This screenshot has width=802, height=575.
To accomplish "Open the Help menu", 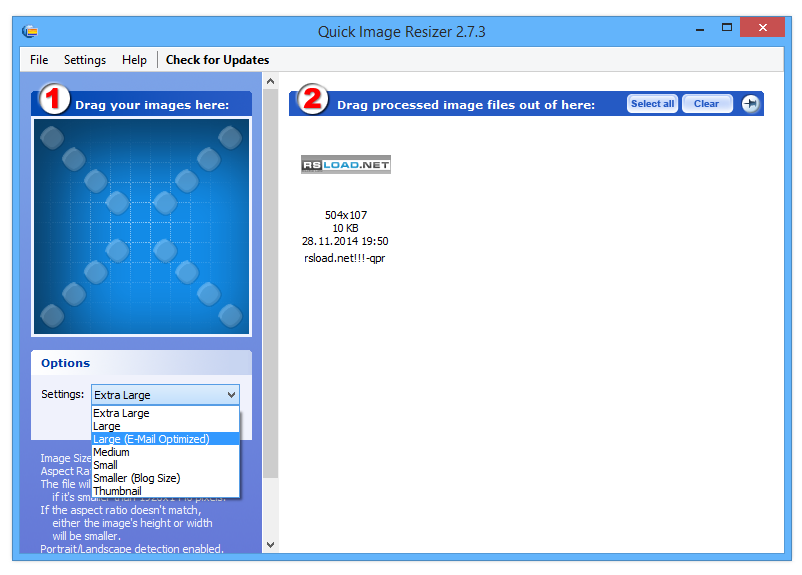I will [134, 60].
